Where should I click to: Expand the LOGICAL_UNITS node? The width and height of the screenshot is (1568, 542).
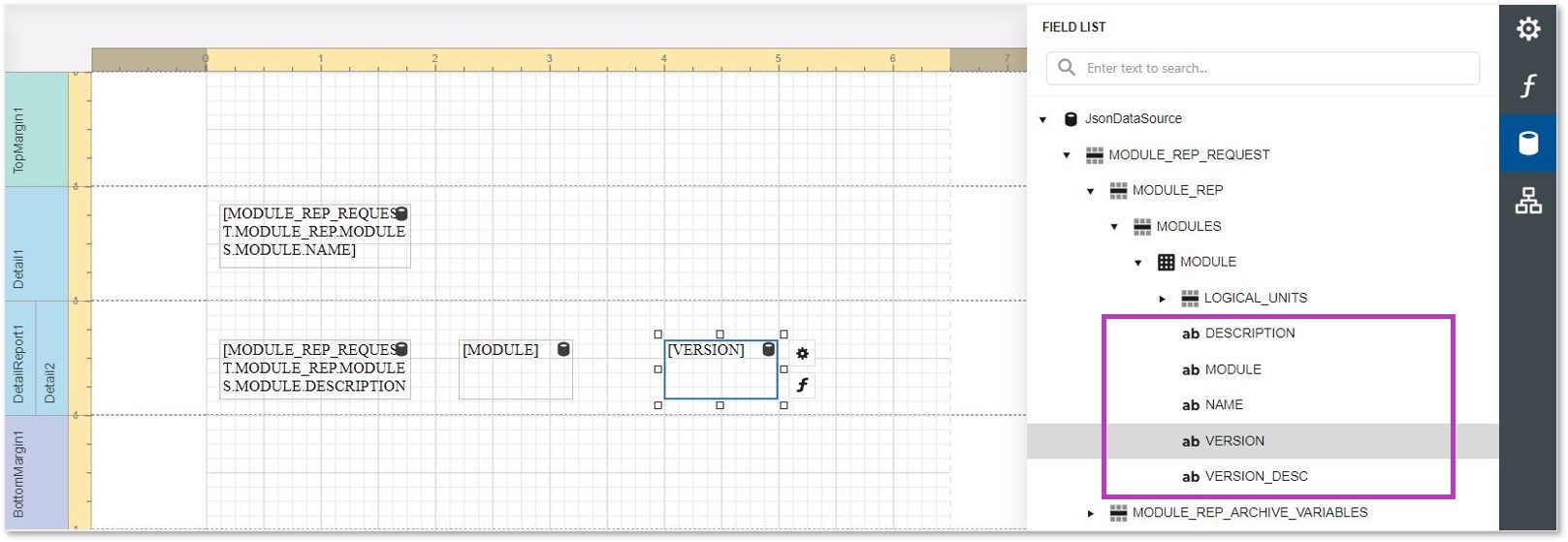click(1163, 299)
